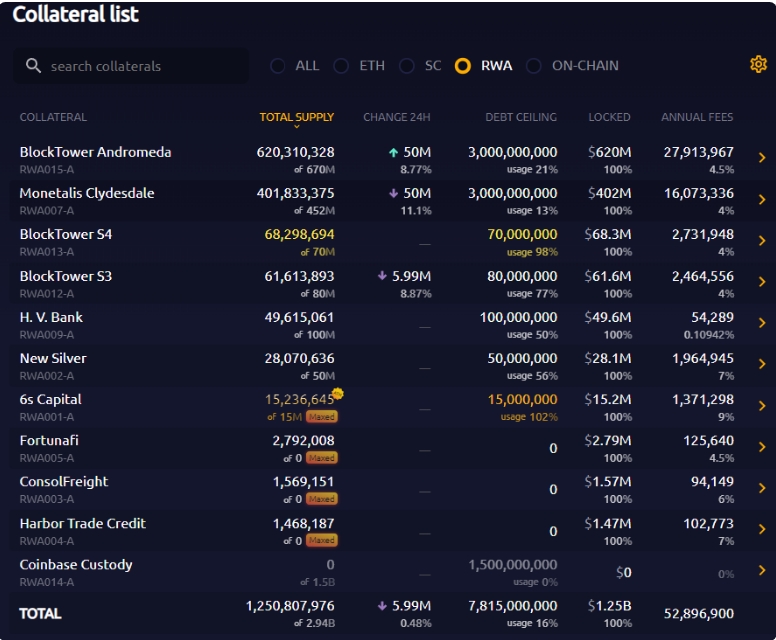The width and height of the screenshot is (776, 640).
Task: Sort by TOTAL SUPPLY column header
Action: (x=296, y=117)
